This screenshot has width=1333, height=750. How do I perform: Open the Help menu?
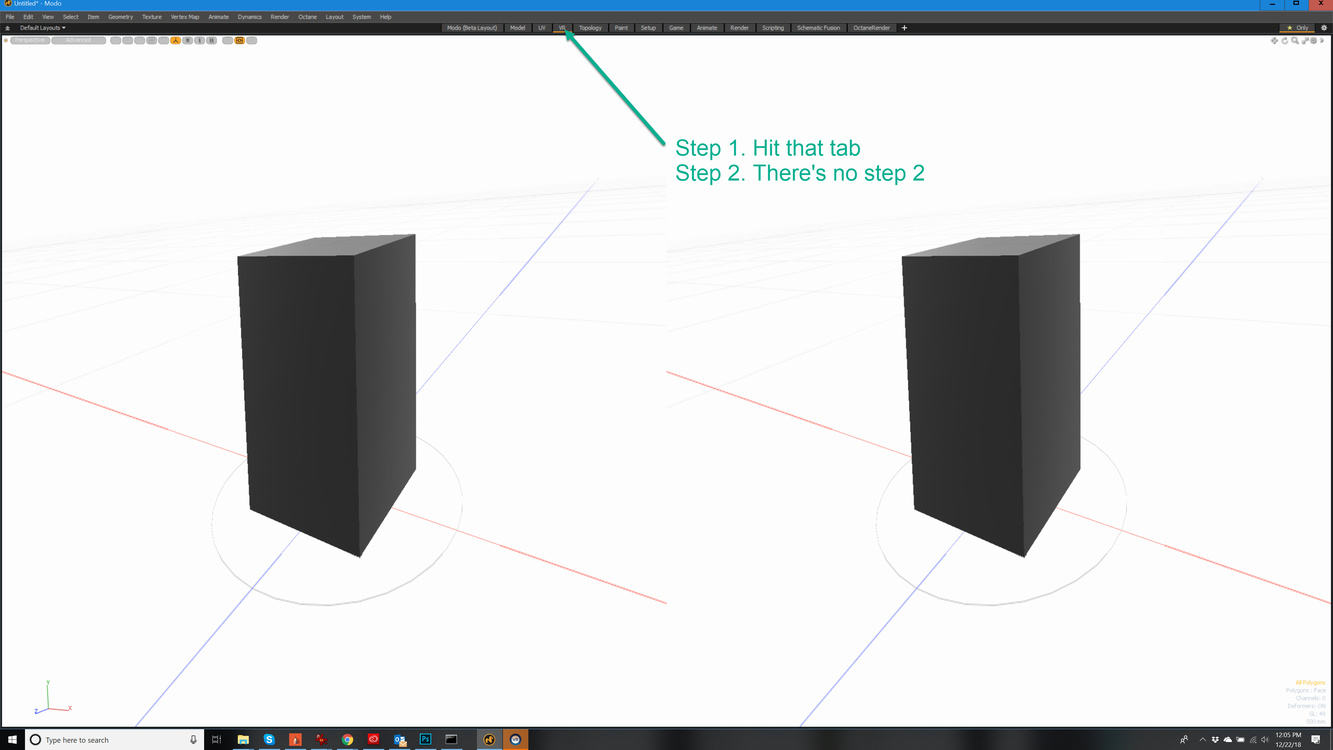(x=385, y=17)
